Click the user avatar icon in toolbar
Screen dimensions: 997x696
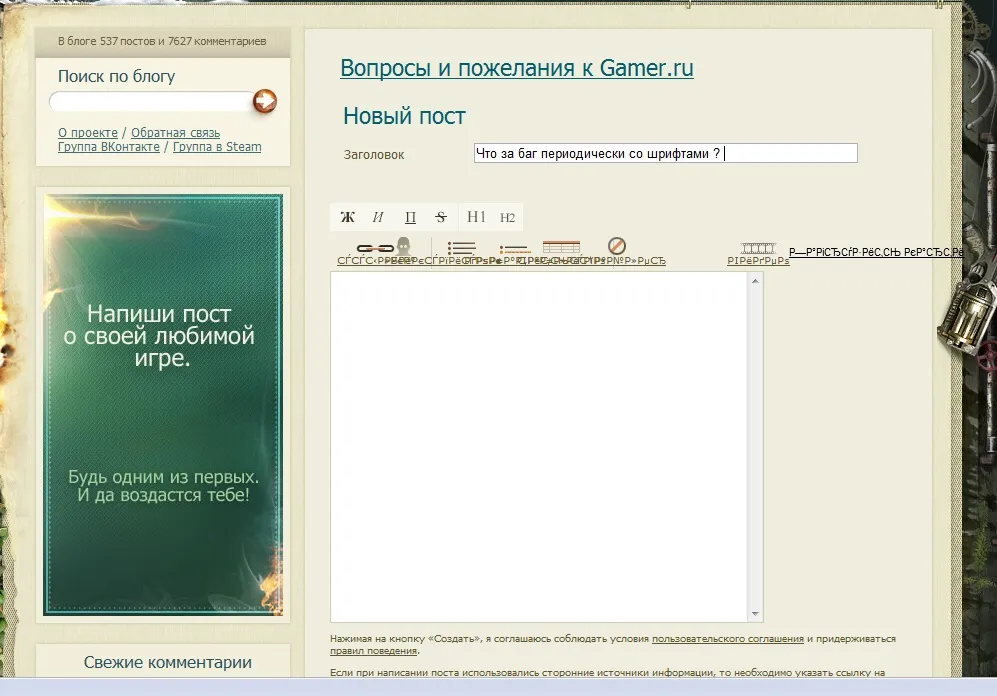coord(404,247)
